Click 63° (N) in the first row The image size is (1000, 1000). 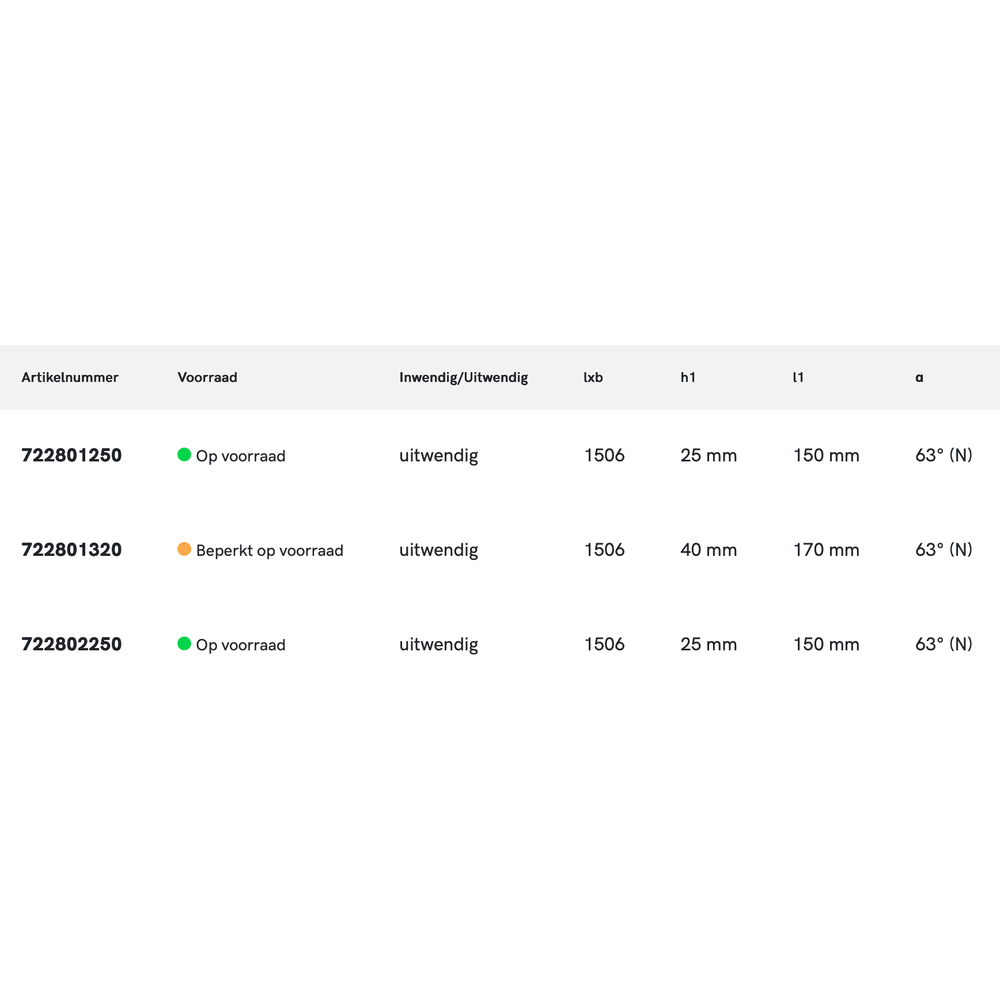coord(943,455)
